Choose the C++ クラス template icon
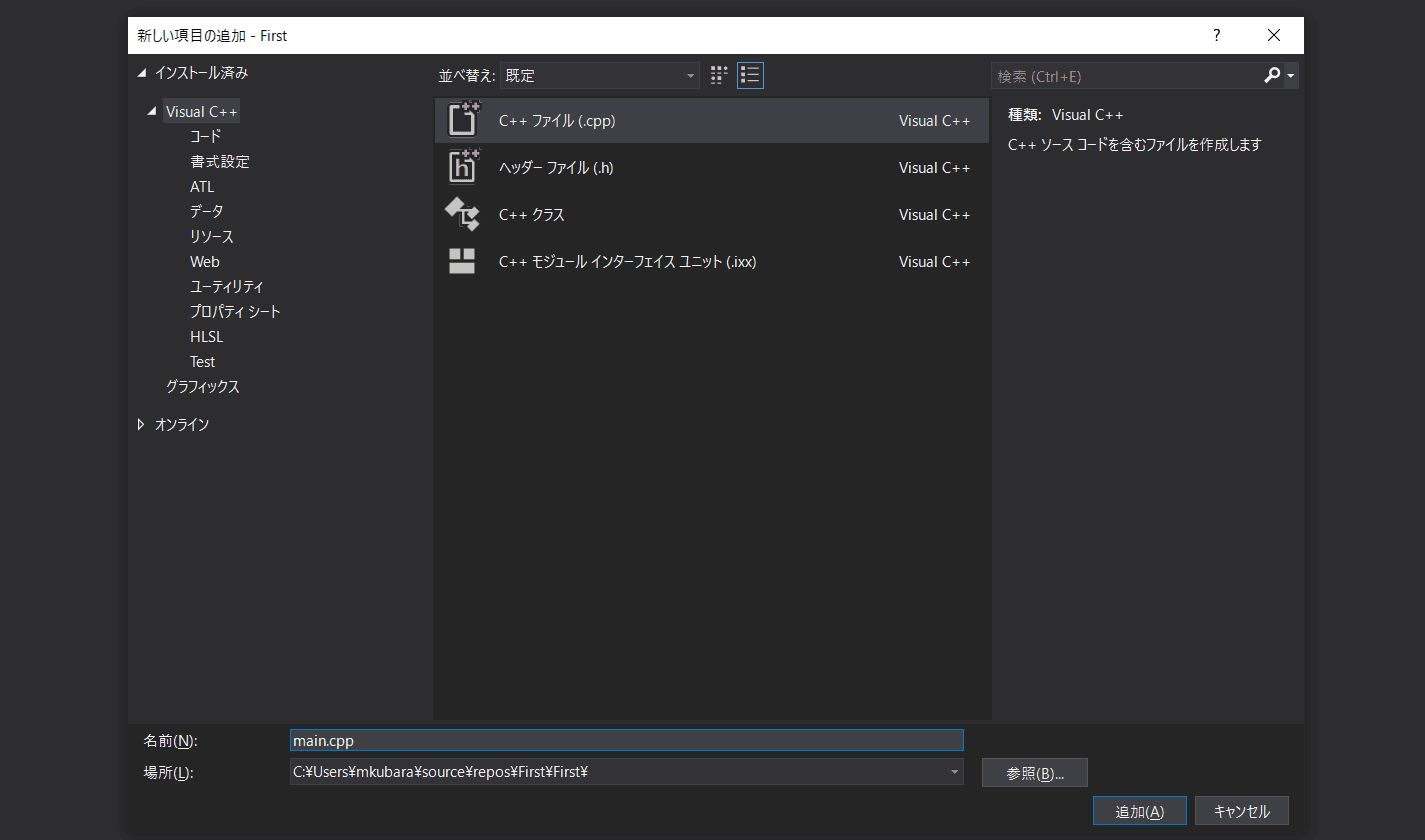The height and width of the screenshot is (840, 1425). pos(462,214)
